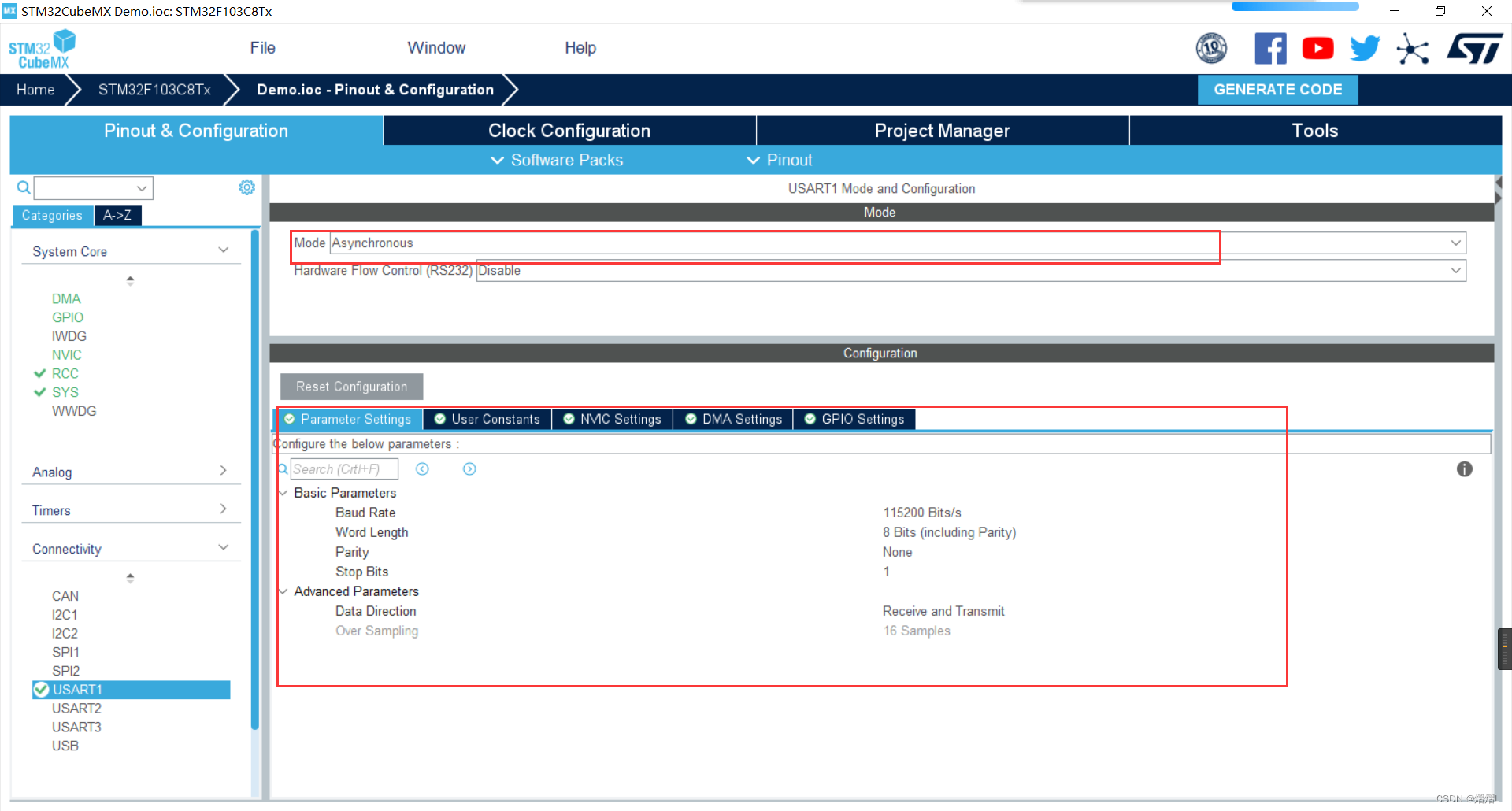Click the sort arrows under Connectivity
Image resolution: width=1512 pixels, height=811 pixels.
tap(130, 578)
